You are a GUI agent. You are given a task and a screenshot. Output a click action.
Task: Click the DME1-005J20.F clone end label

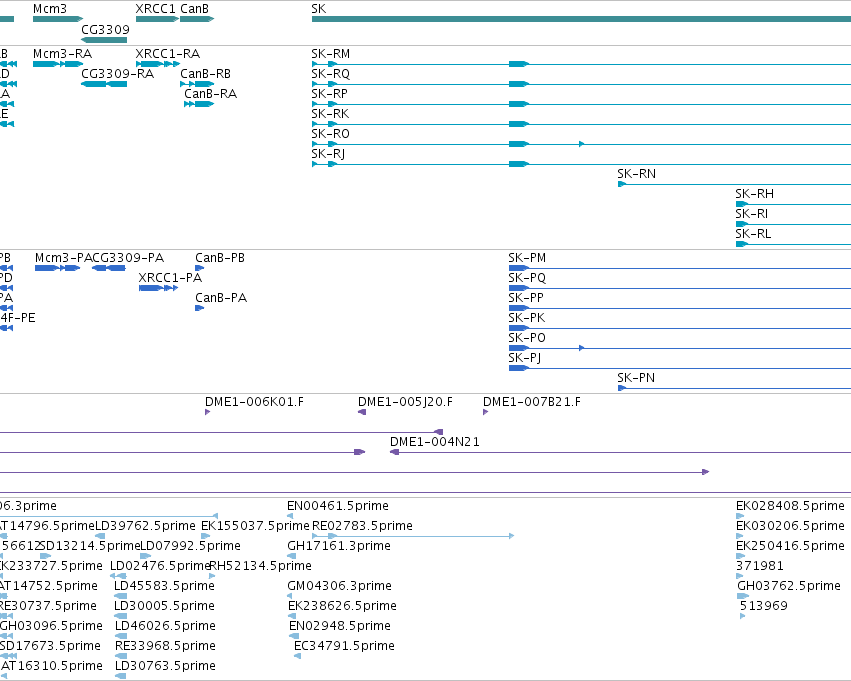405,402
